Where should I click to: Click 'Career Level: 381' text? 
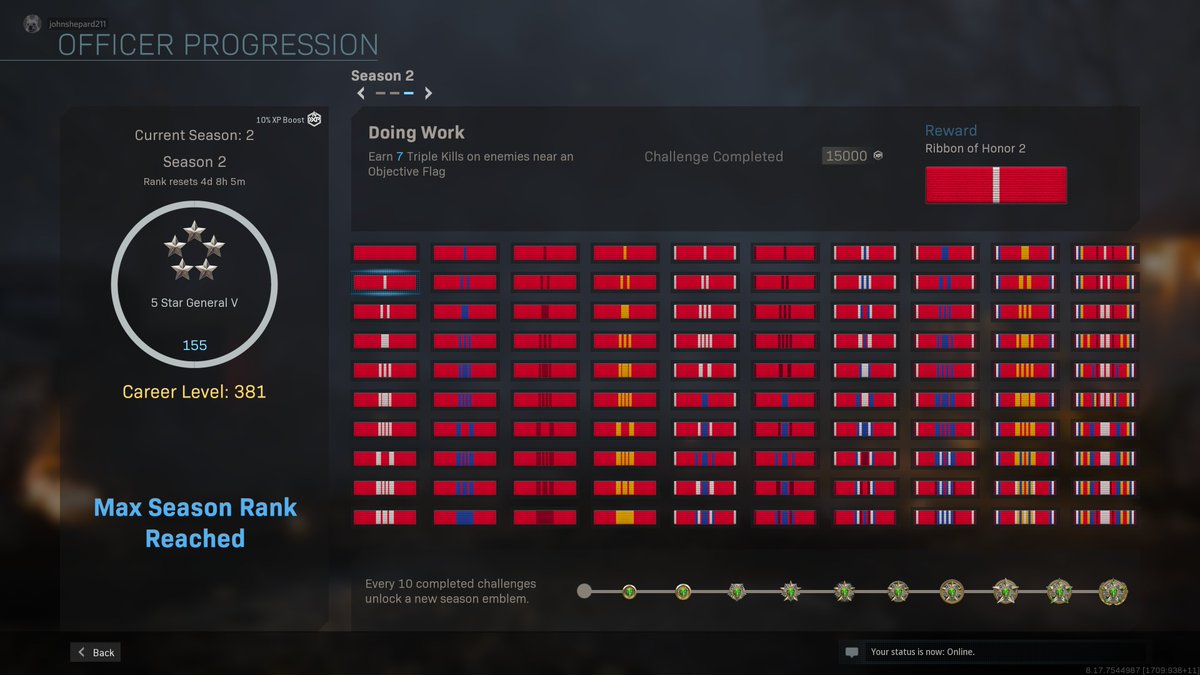194,391
